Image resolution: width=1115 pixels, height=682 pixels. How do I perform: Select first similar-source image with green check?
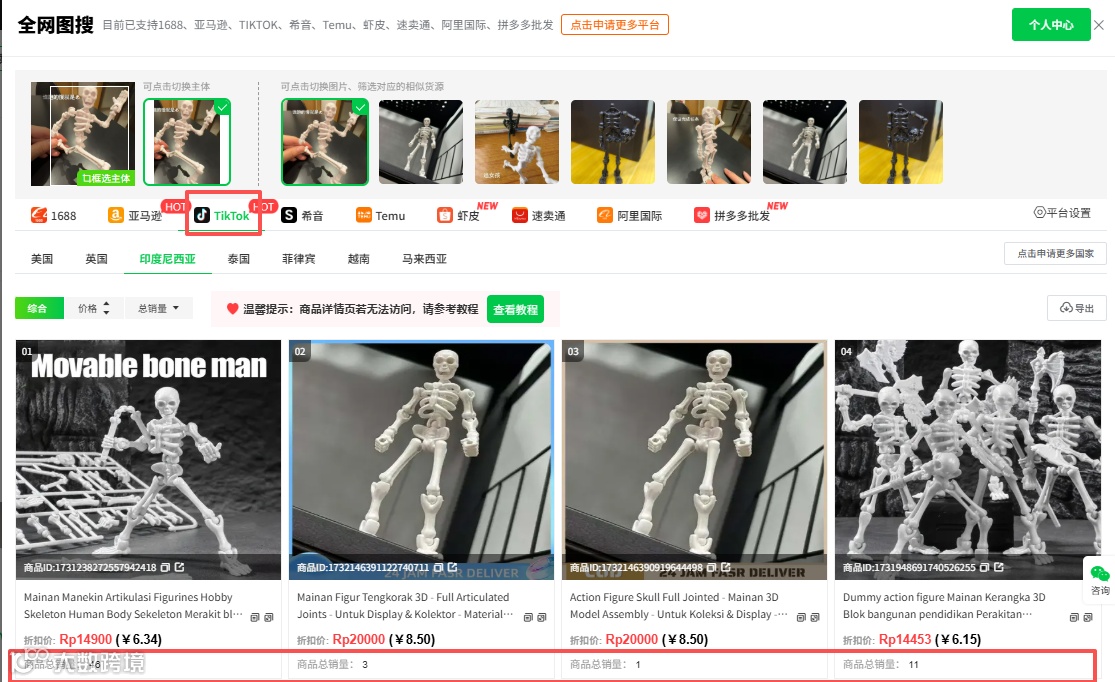click(325, 142)
